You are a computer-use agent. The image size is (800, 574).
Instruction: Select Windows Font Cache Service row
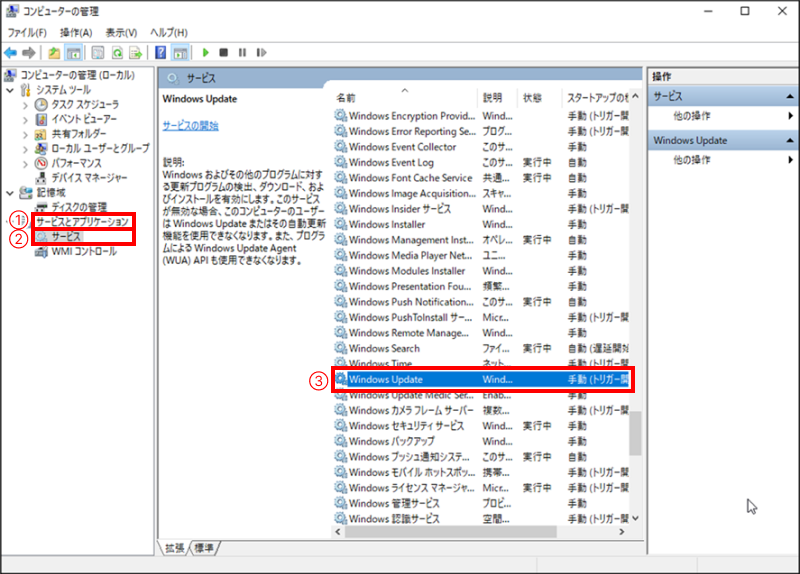click(x=482, y=178)
